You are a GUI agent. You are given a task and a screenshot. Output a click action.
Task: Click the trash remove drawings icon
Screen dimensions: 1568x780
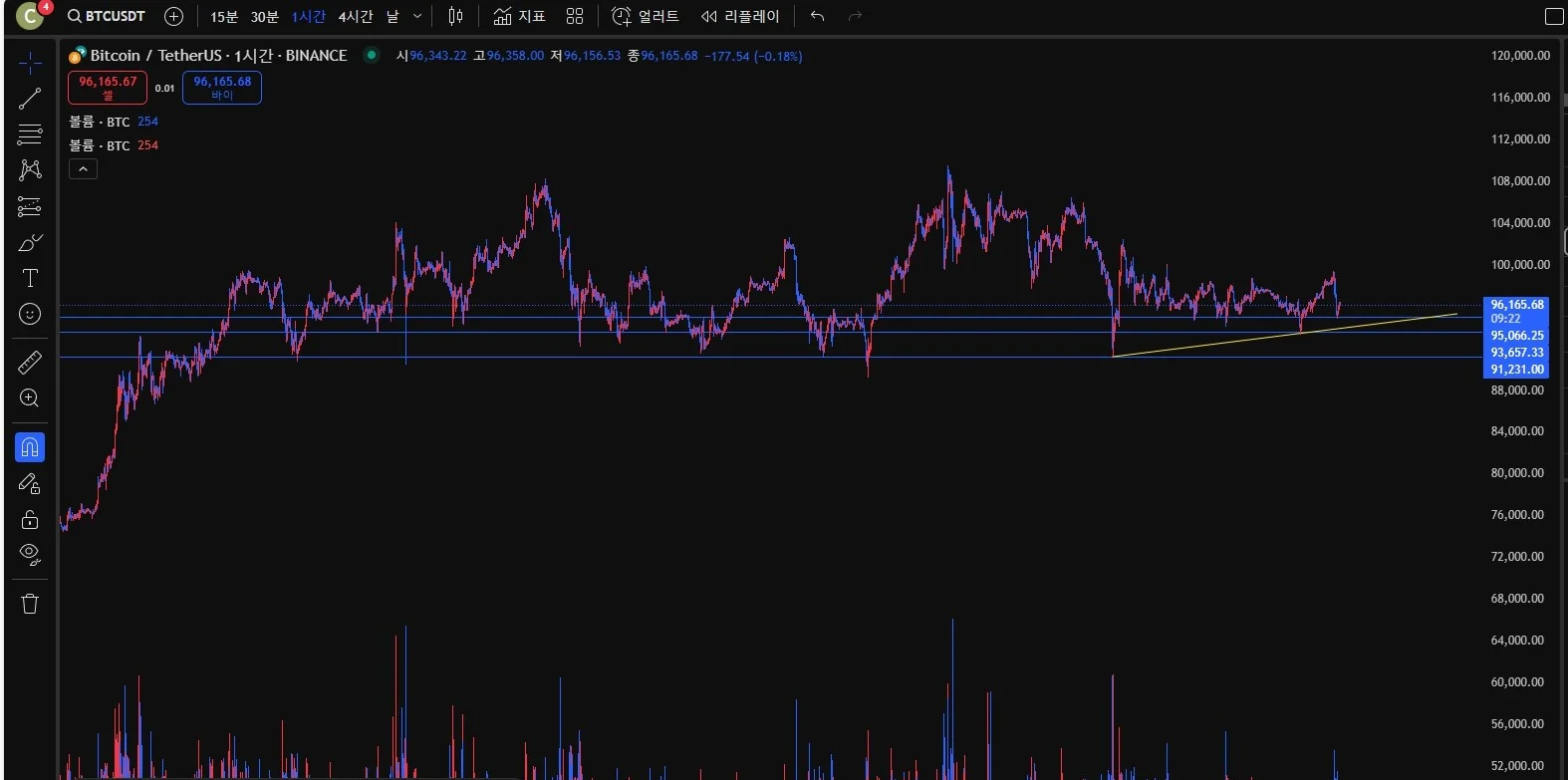[30, 603]
